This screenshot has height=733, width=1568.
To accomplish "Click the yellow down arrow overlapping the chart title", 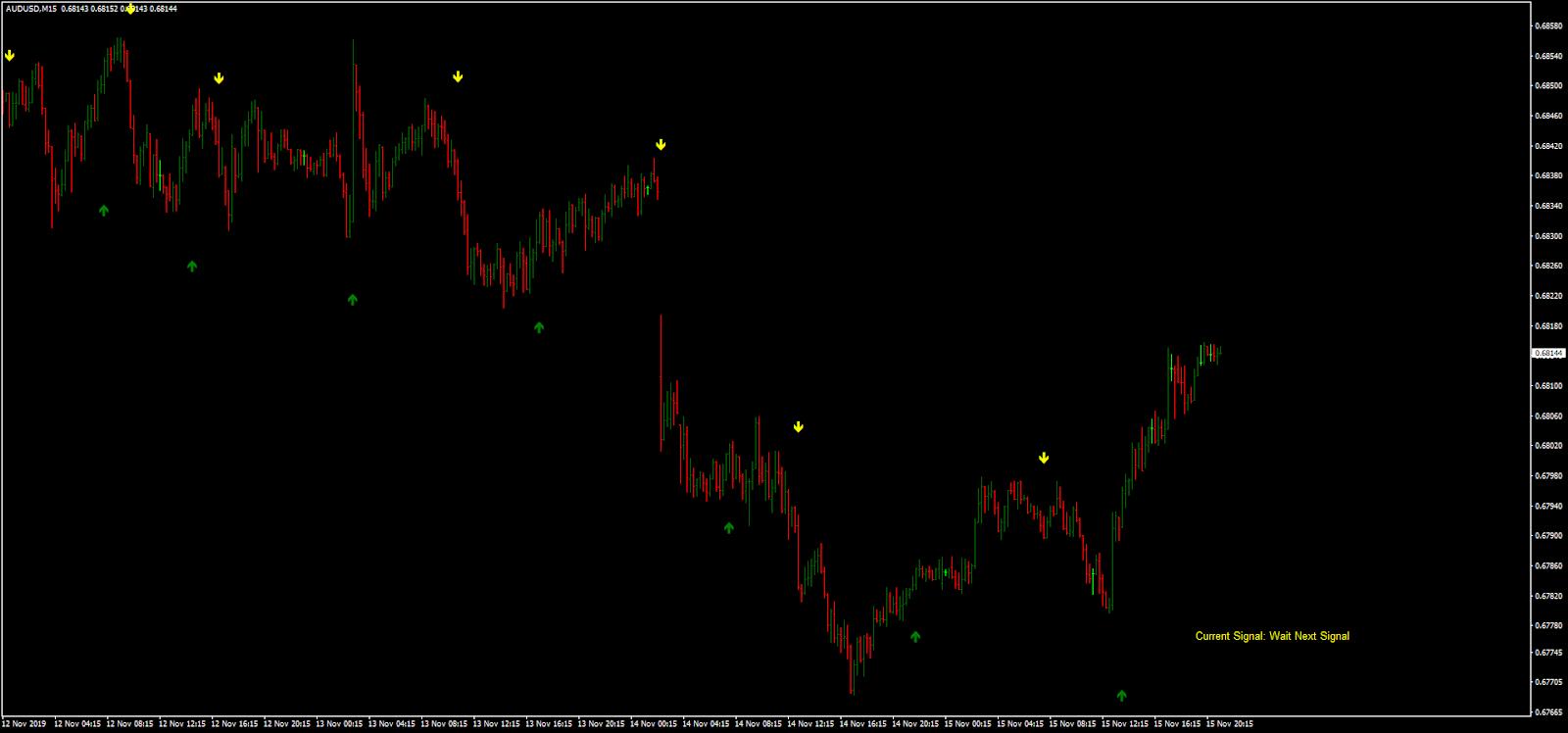I will pyautogui.click(x=130, y=10).
